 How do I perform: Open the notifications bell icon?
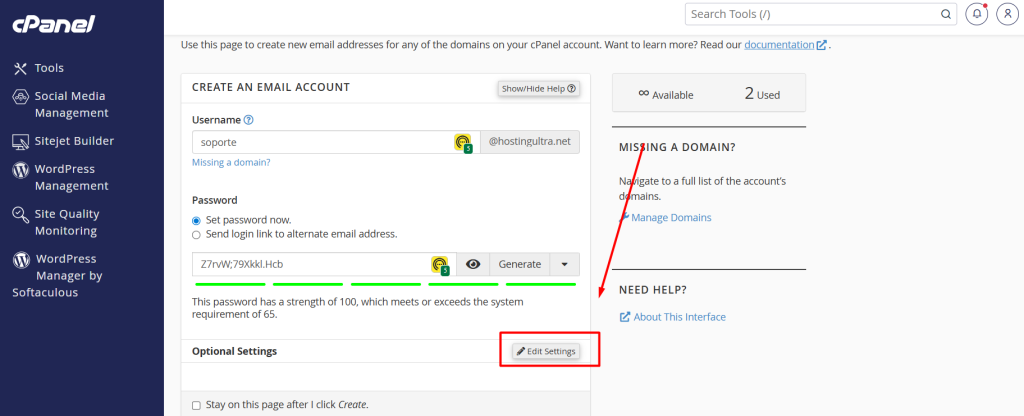(976, 15)
